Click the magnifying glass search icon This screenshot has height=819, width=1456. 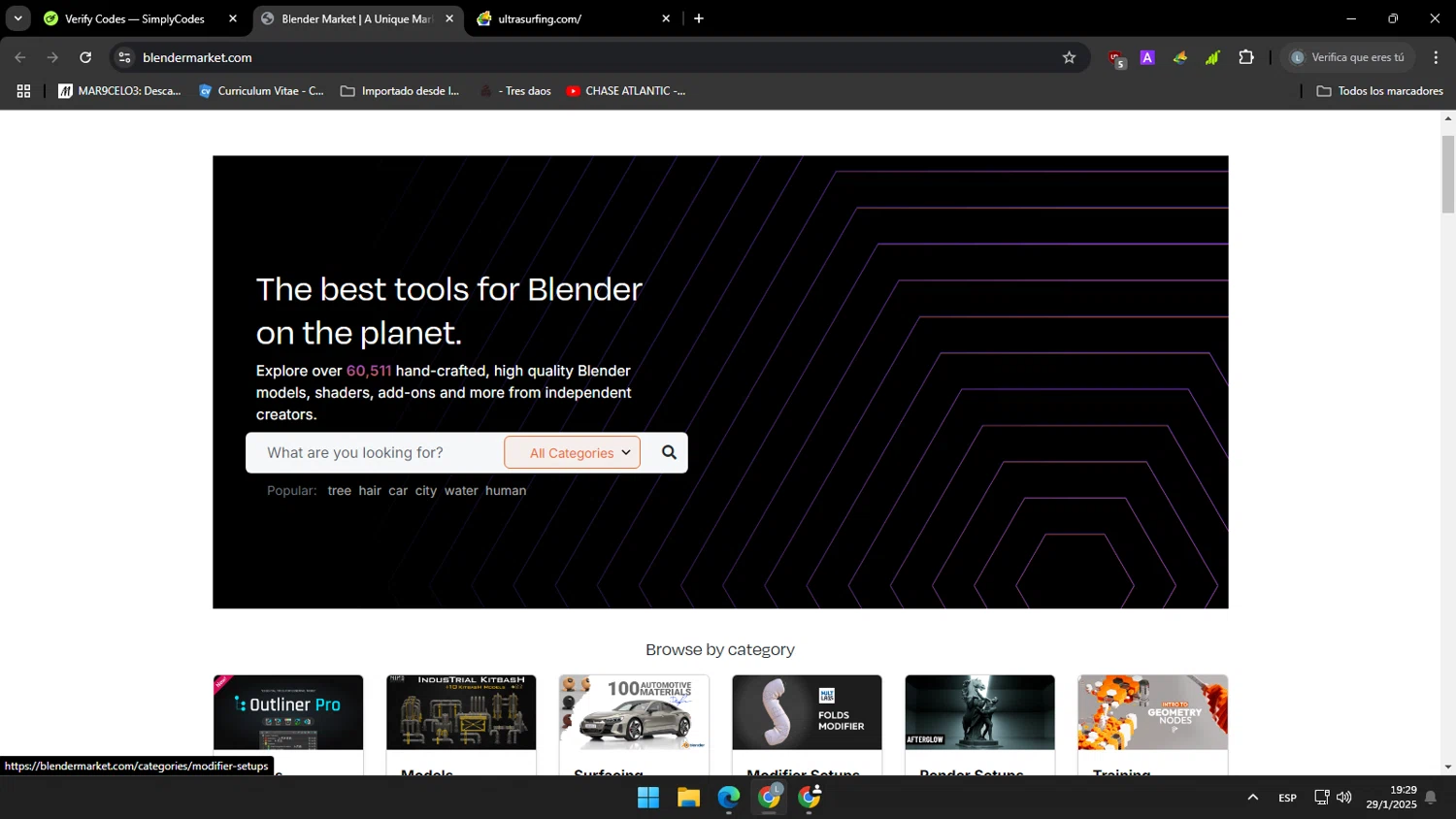pos(669,452)
